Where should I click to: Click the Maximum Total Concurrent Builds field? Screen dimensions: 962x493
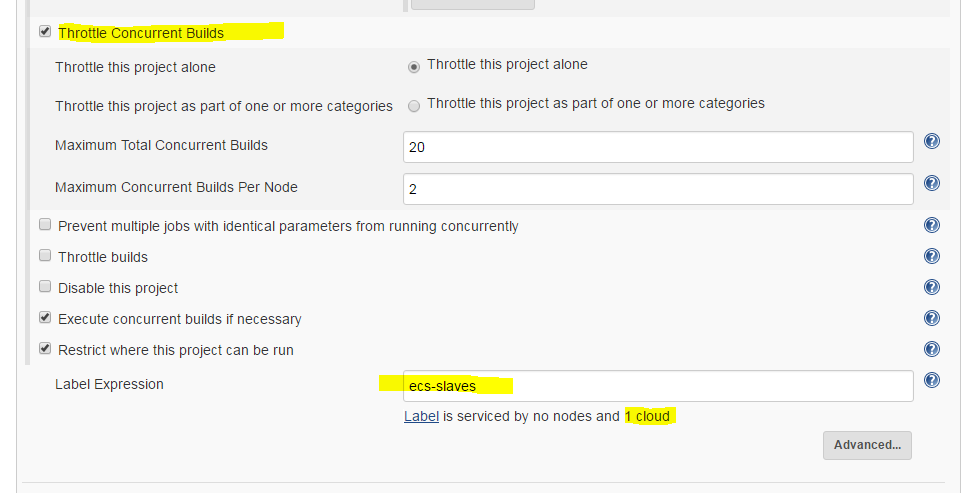coord(657,147)
